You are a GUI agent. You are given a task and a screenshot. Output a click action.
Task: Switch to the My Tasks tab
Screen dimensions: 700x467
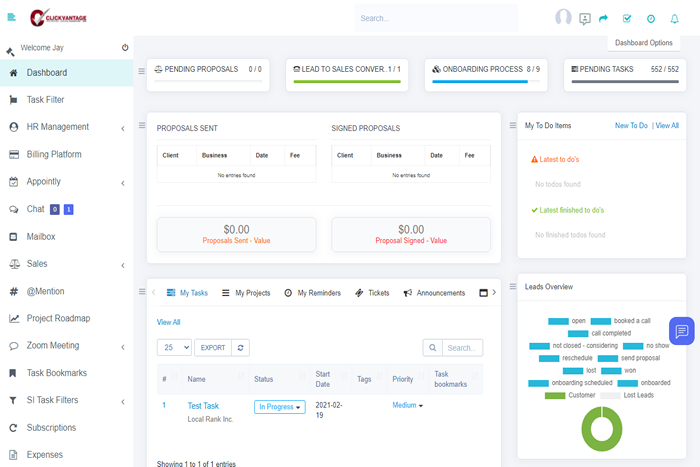click(x=187, y=293)
